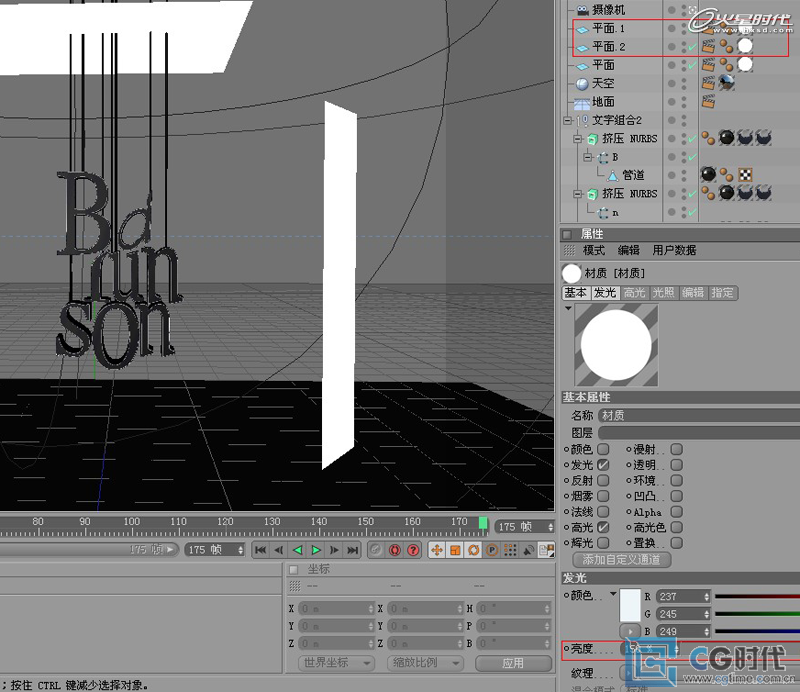Open the 缩放比例 dropdown
The height and width of the screenshot is (692, 800).
[x=425, y=663]
